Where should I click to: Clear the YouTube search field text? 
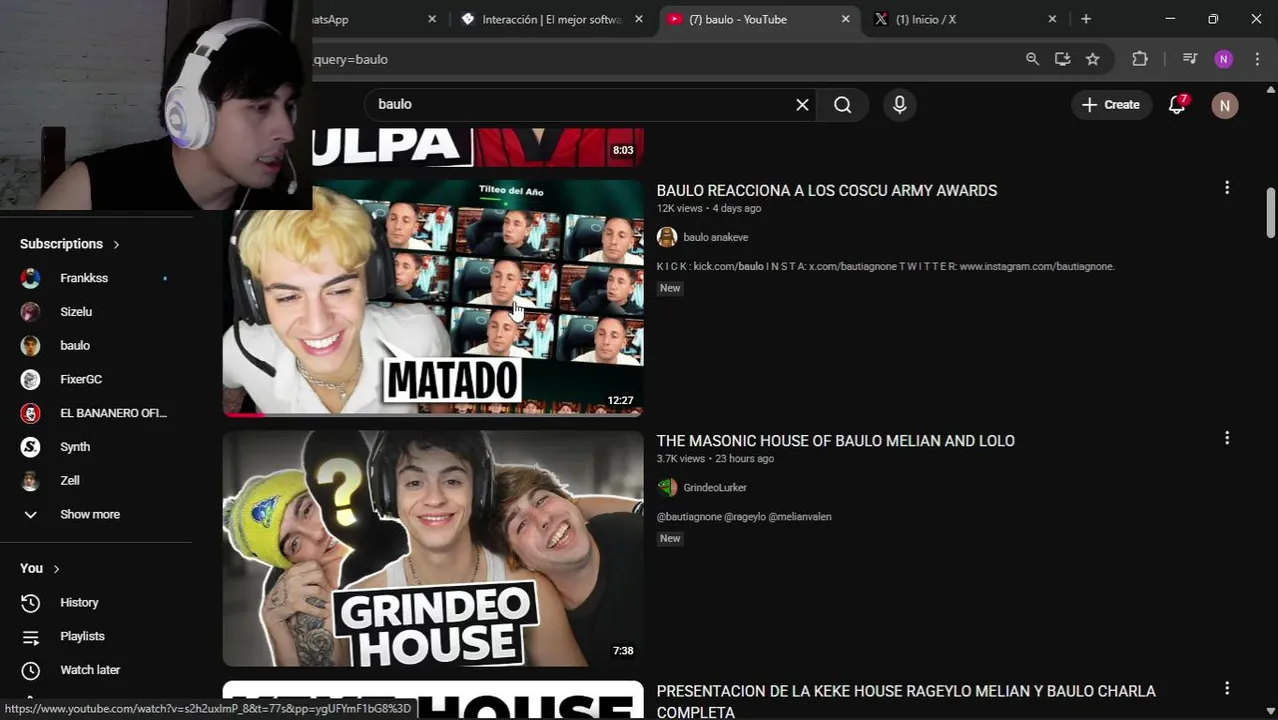[802, 104]
